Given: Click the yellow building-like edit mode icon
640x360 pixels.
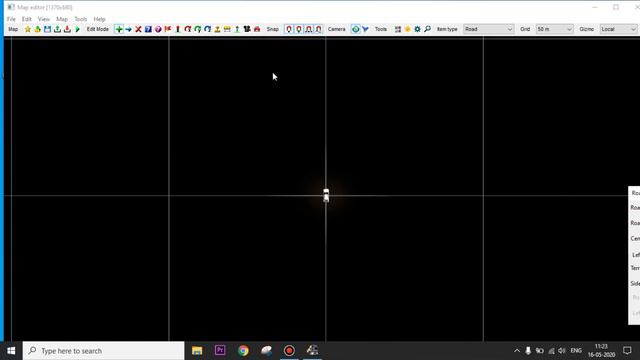Looking at the screenshot, I should coord(227,29).
